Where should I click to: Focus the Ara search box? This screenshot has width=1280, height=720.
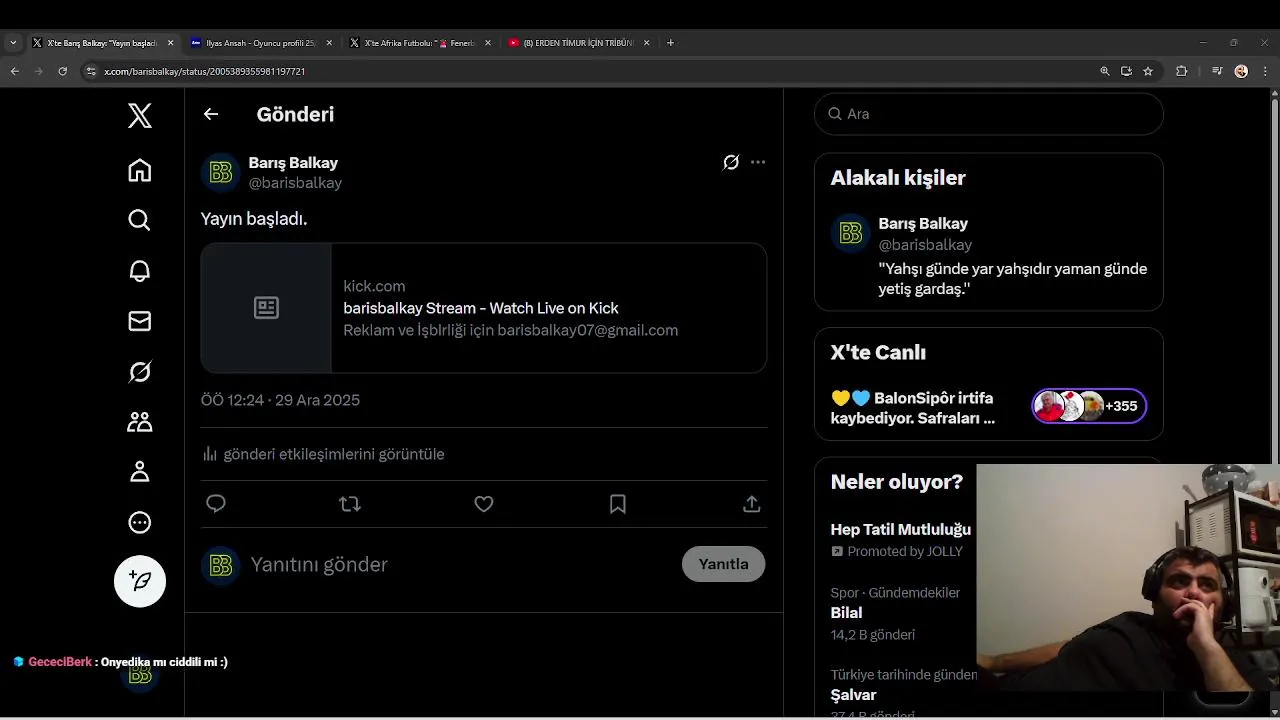pos(989,114)
